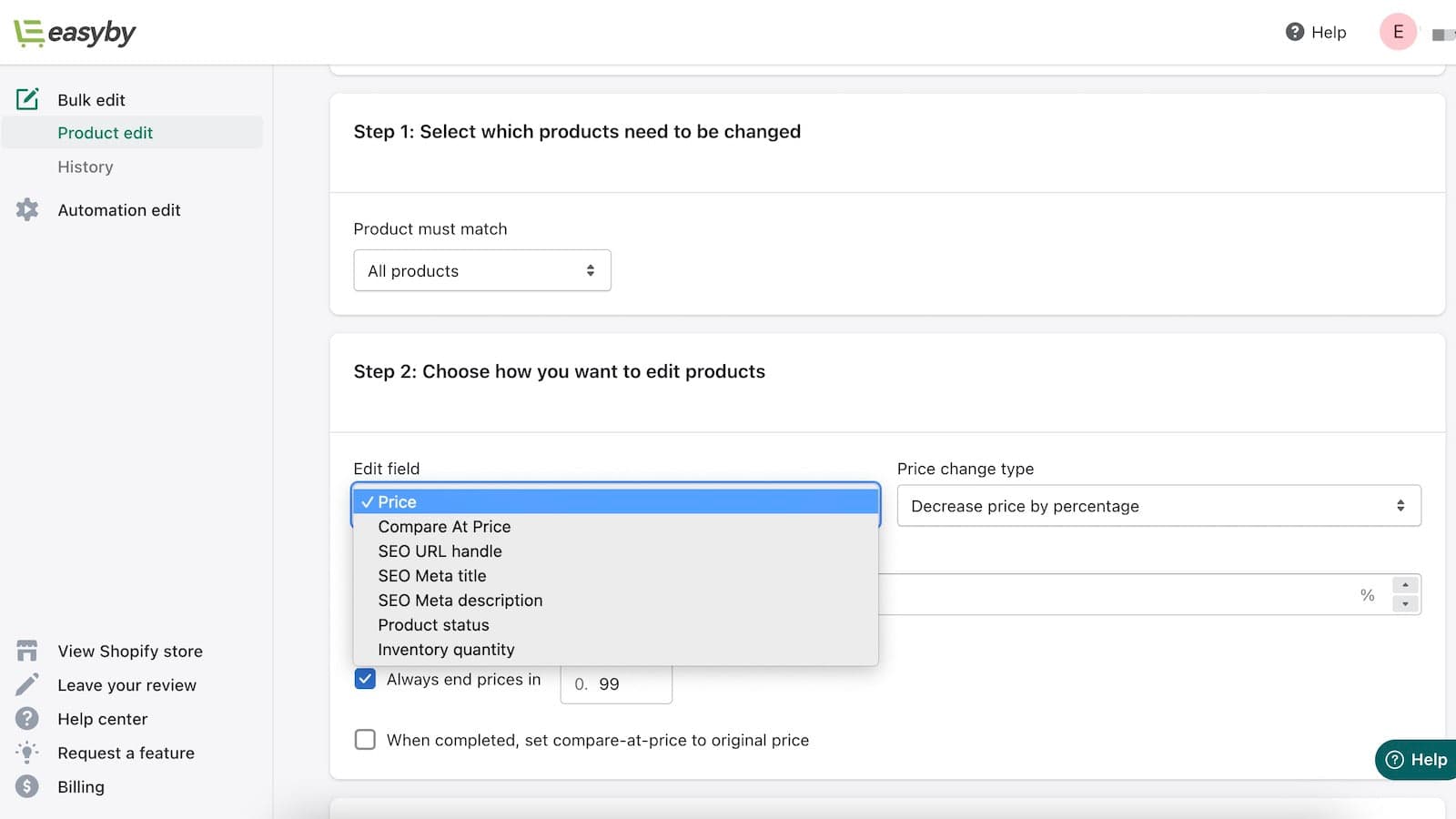Viewport: 1456px width, 819px height.
Task: Switch to the History section
Action: 86,167
